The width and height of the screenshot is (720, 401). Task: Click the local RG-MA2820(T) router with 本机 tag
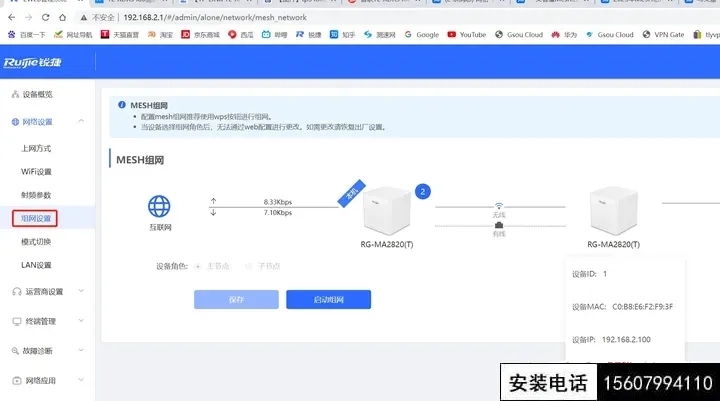(x=386, y=210)
